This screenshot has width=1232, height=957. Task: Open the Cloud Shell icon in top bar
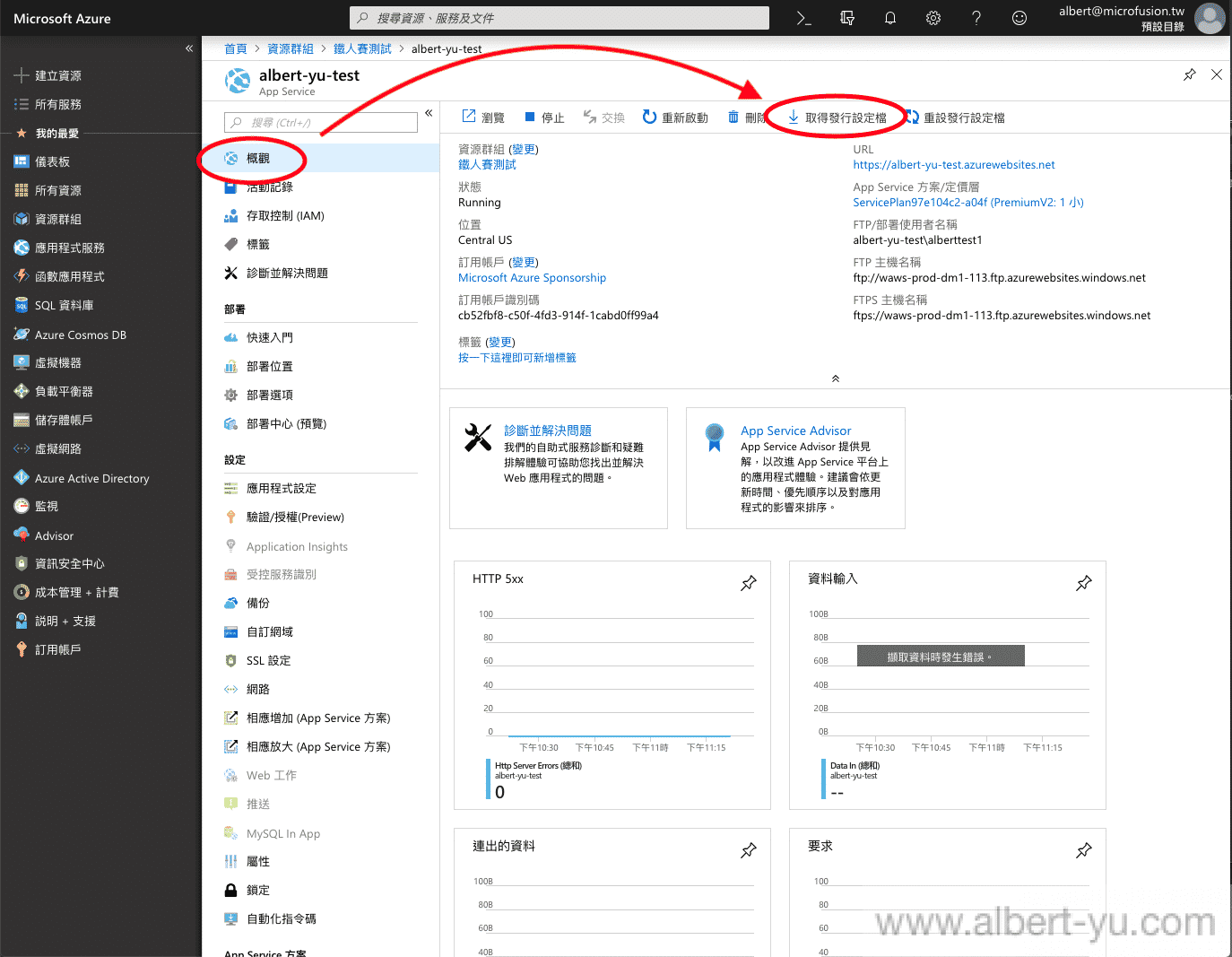tap(803, 18)
